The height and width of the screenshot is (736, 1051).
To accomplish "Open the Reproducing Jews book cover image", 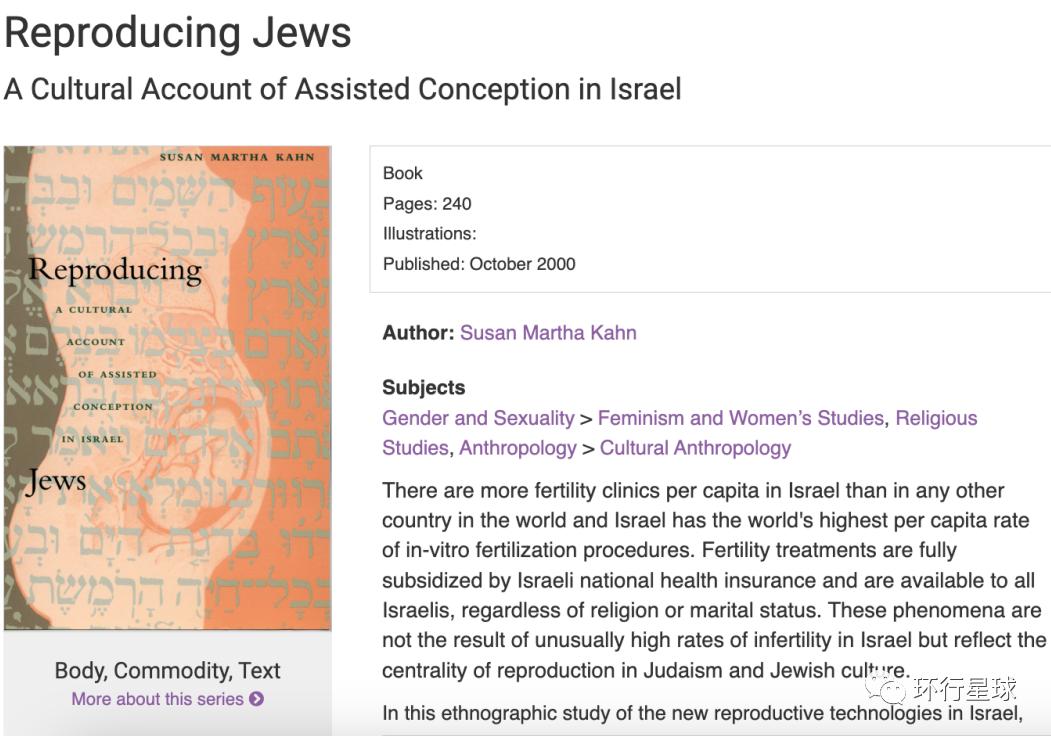I will pyautogui.click(x=167, y=388).
